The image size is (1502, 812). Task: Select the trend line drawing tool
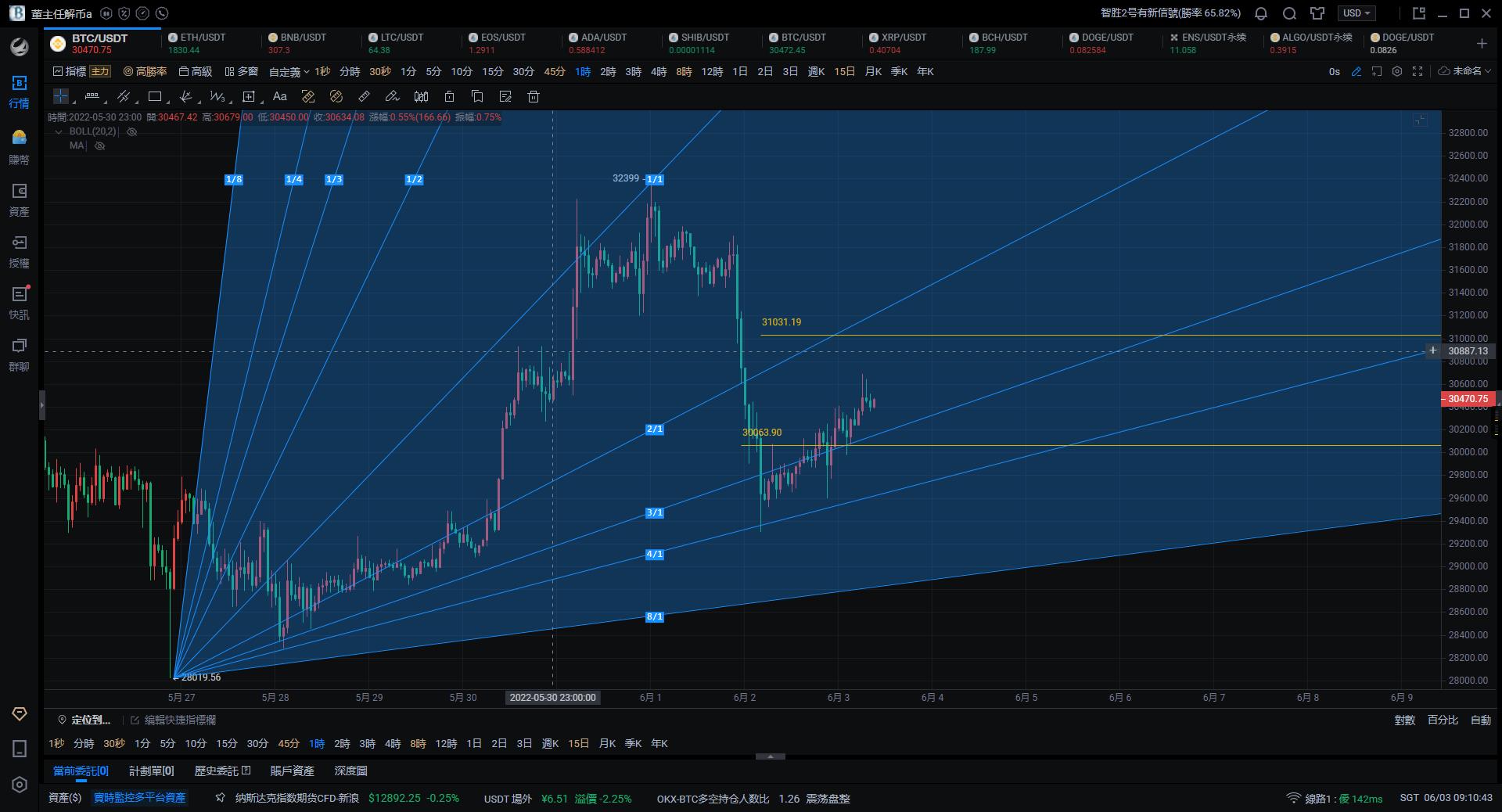pos(124,96)
